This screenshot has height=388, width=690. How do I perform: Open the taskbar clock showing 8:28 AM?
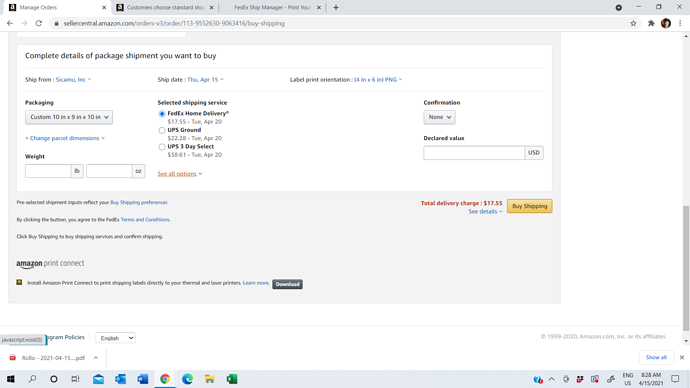[651, 379]
